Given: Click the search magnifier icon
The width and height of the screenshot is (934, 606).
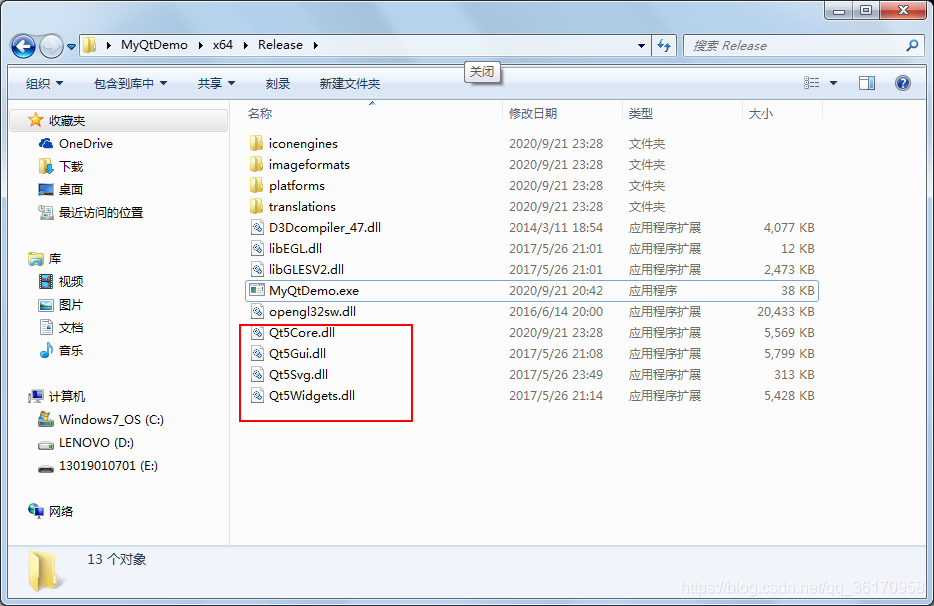Looking at the screenshot, I should tap(912, 45).
